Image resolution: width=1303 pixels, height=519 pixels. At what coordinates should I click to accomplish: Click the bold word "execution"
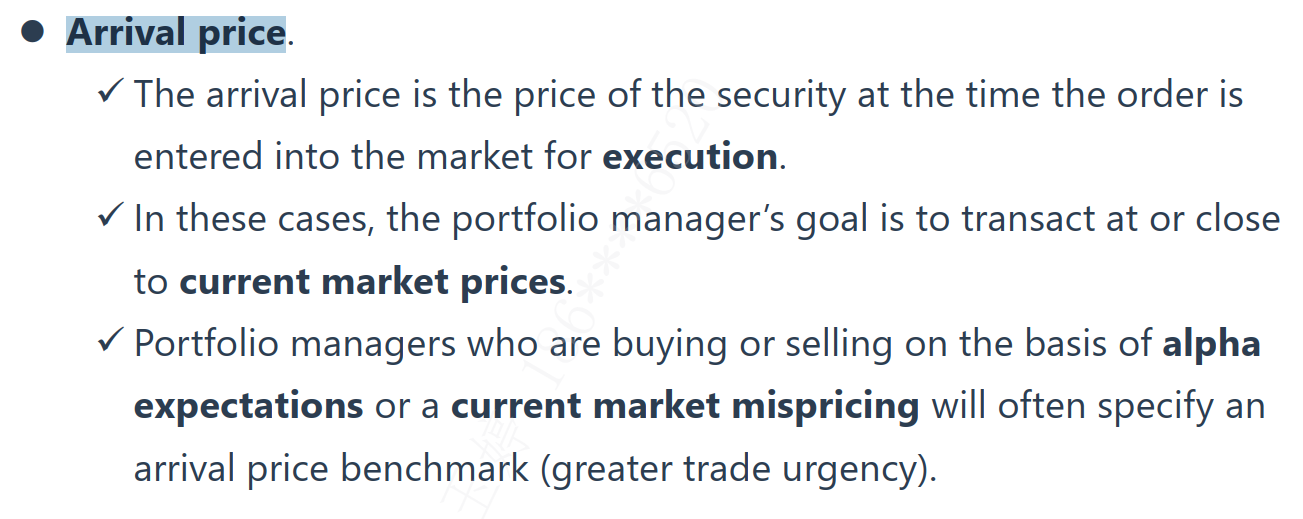[x=690, y=157]
